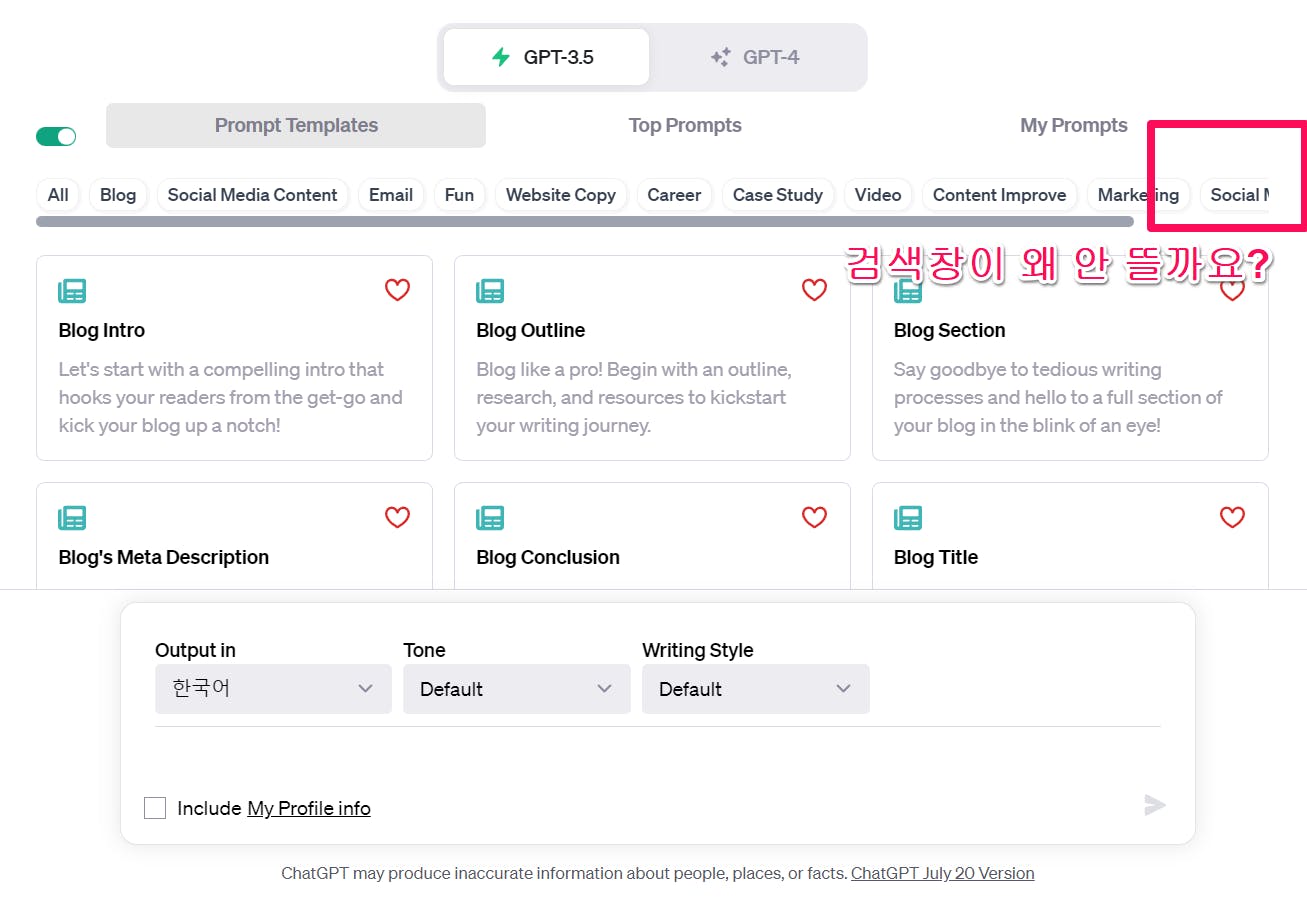Favorite the Blog's Meta Description heart
Screen dimensions: 1307x901
[x=398, y=517]
